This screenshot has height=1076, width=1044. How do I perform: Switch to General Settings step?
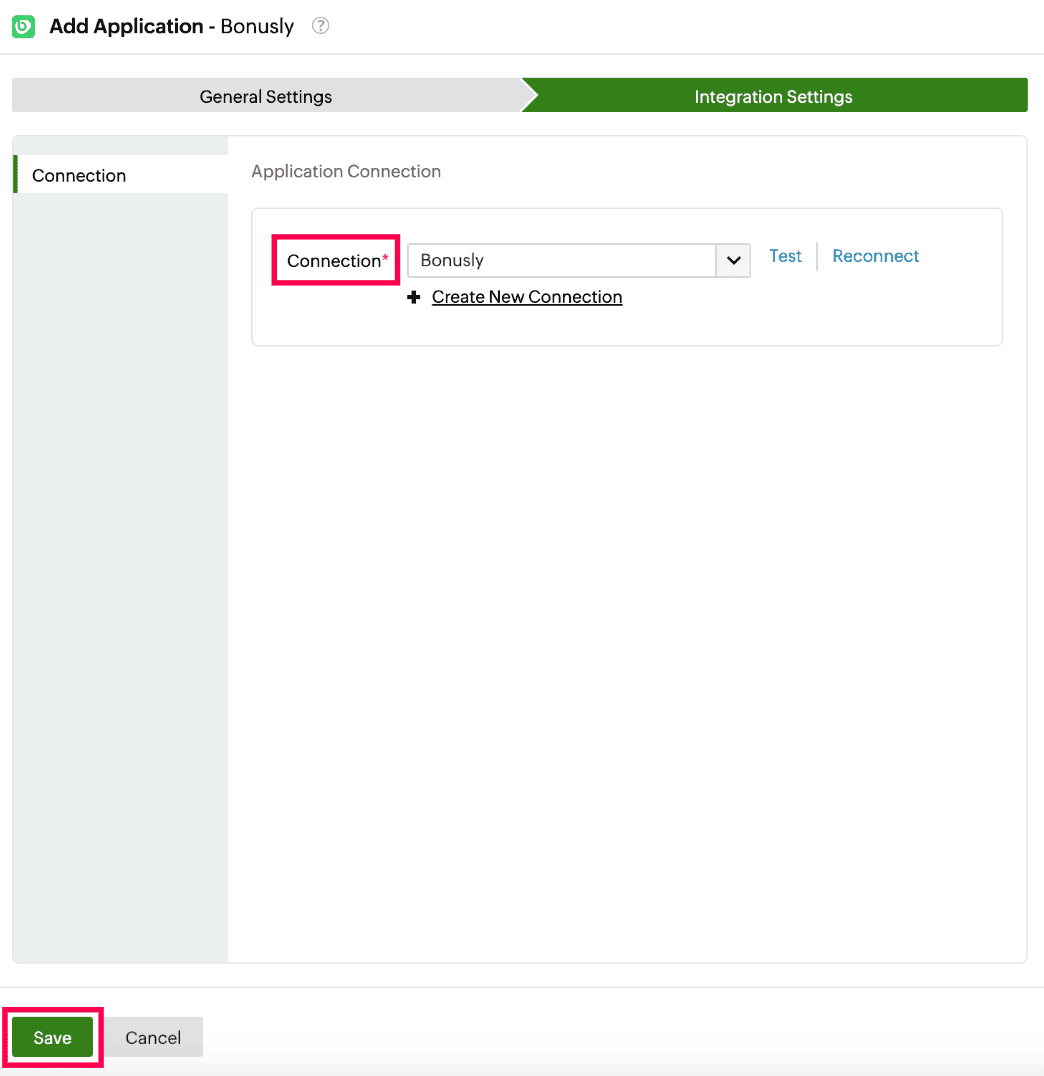click(266, 96)
